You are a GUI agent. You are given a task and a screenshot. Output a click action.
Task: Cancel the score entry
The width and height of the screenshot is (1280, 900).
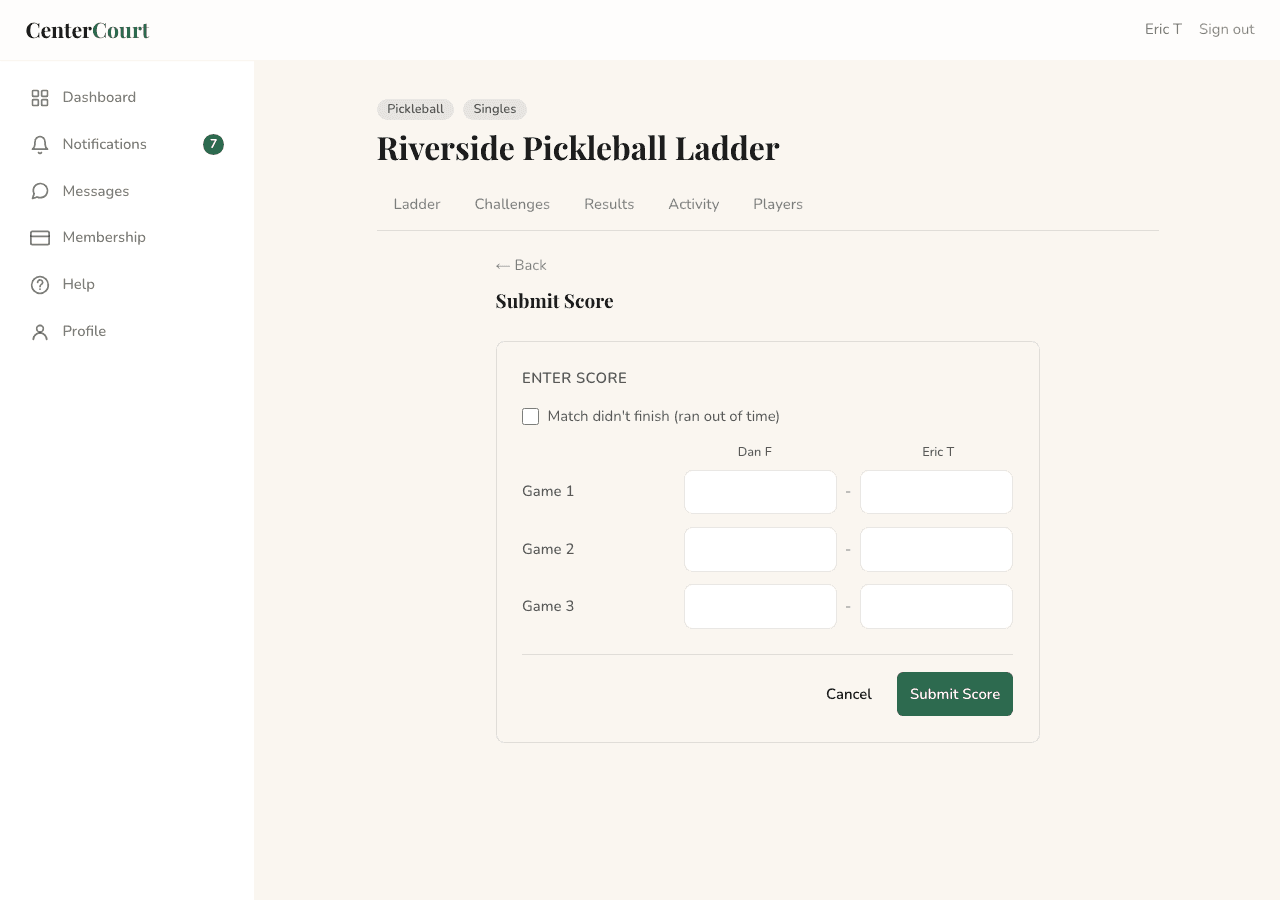click(849, 694)
